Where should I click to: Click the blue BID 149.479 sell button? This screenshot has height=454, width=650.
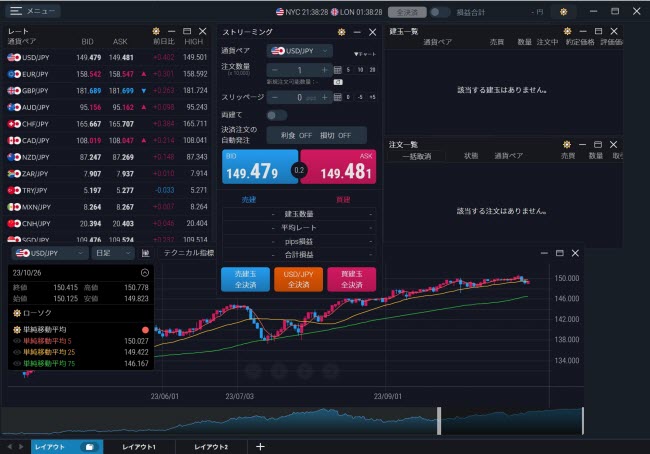point(260,167)
